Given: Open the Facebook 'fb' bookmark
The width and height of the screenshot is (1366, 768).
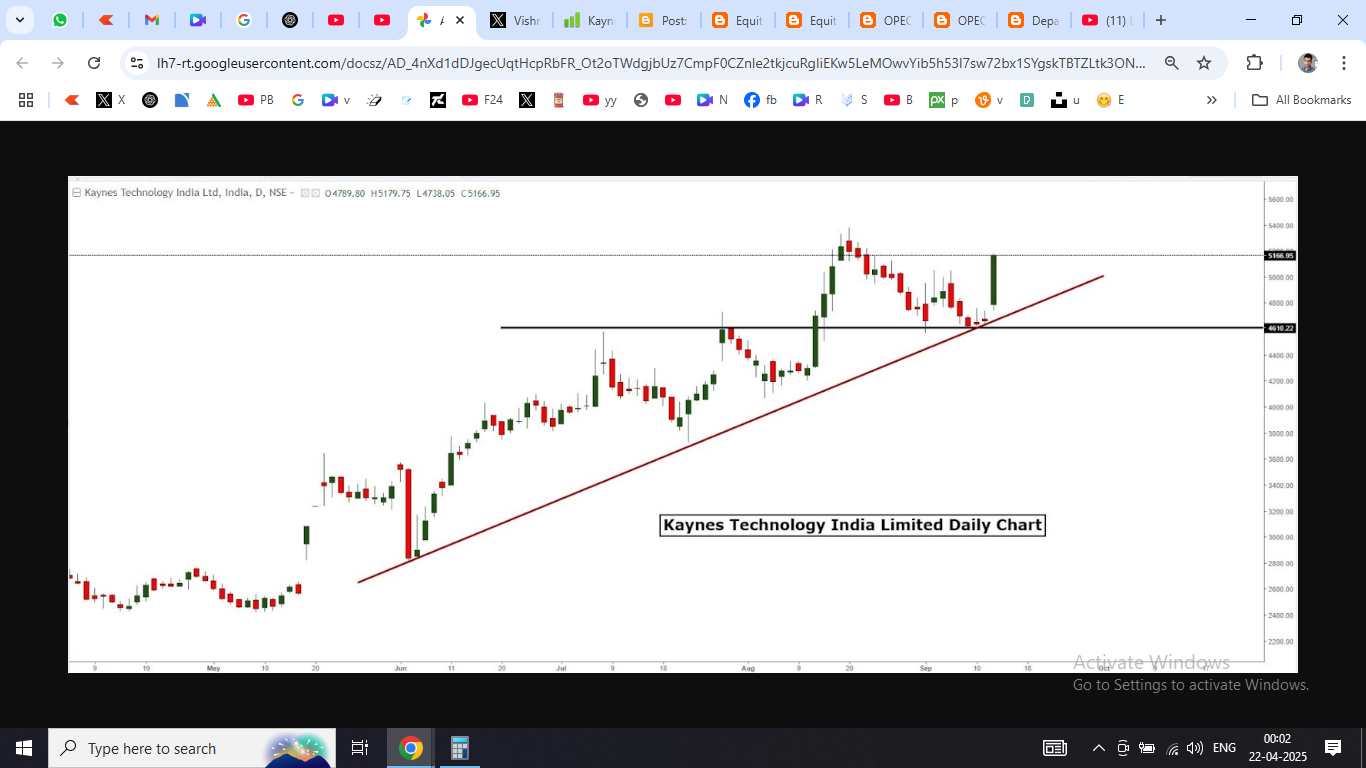Looking at the screenshot, I should (760, 100).
